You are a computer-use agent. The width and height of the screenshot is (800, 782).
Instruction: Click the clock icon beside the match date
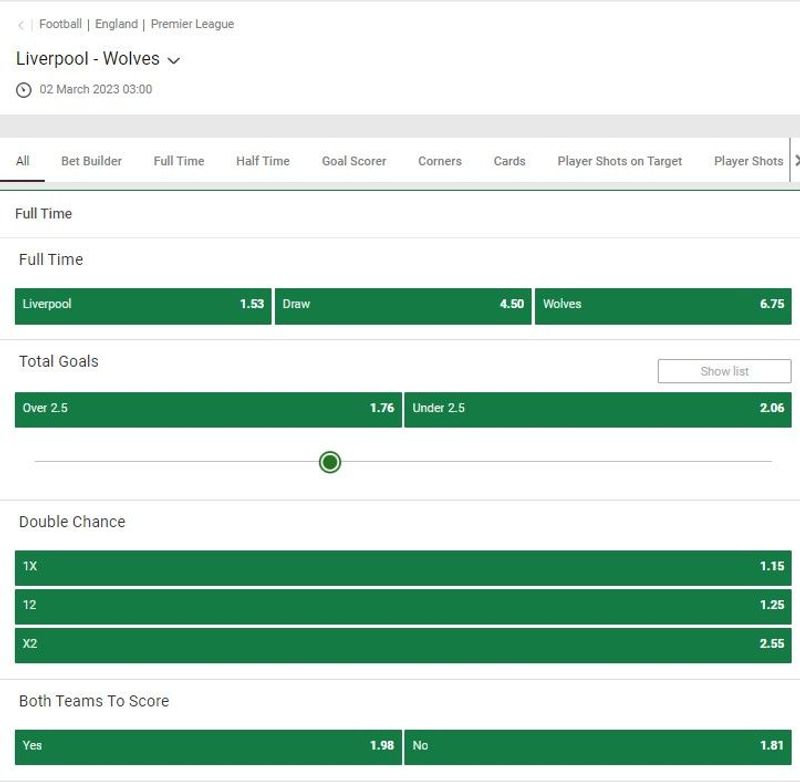23,90
